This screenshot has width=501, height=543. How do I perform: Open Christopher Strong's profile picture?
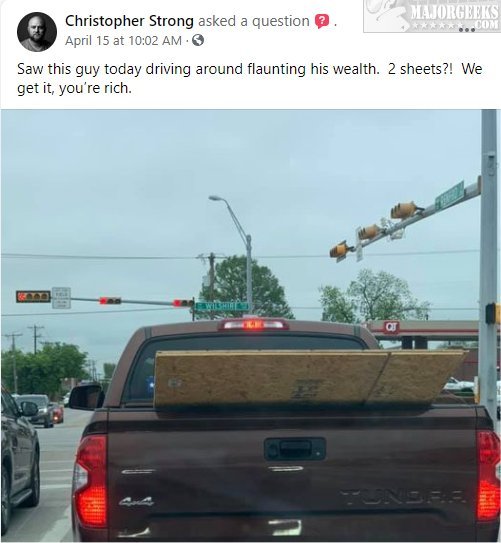pyautogui.click(x=37, y=32)
